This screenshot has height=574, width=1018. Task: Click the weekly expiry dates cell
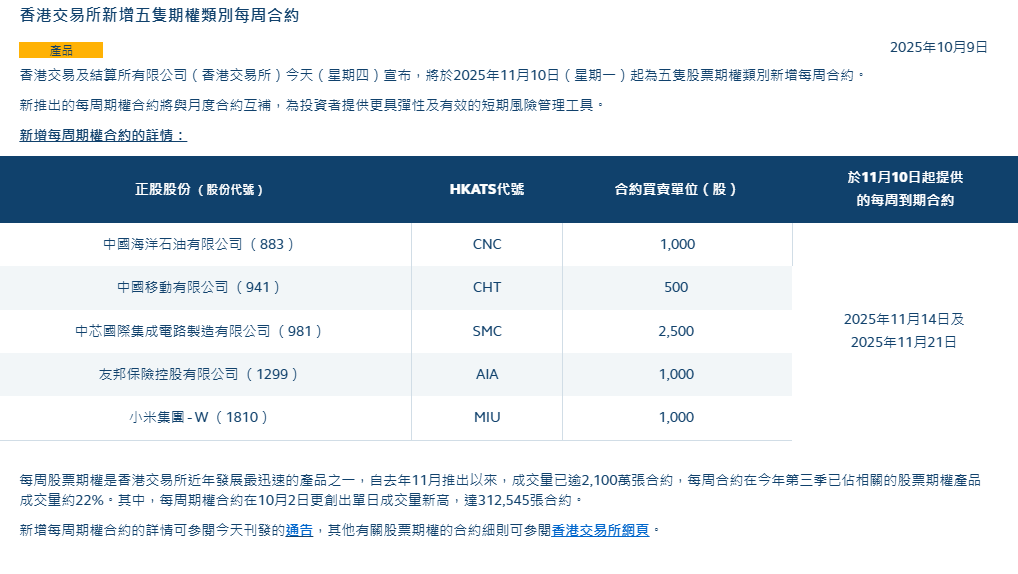click(x=904, y=331)
